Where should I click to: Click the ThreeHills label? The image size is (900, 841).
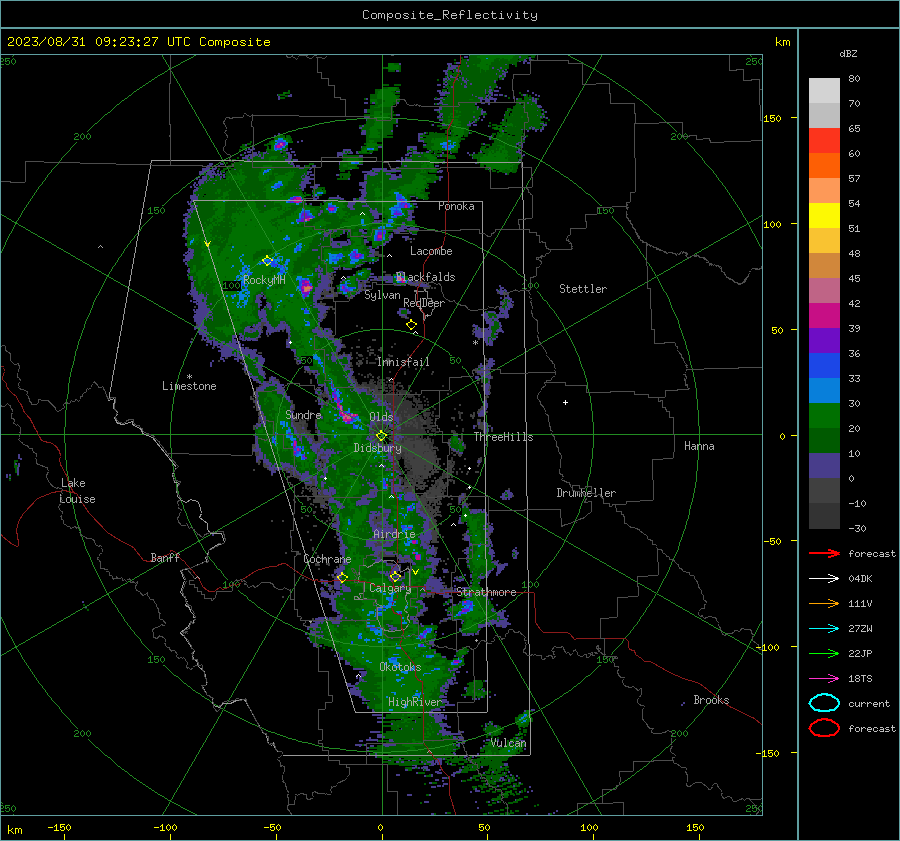[x=503, y=437]
